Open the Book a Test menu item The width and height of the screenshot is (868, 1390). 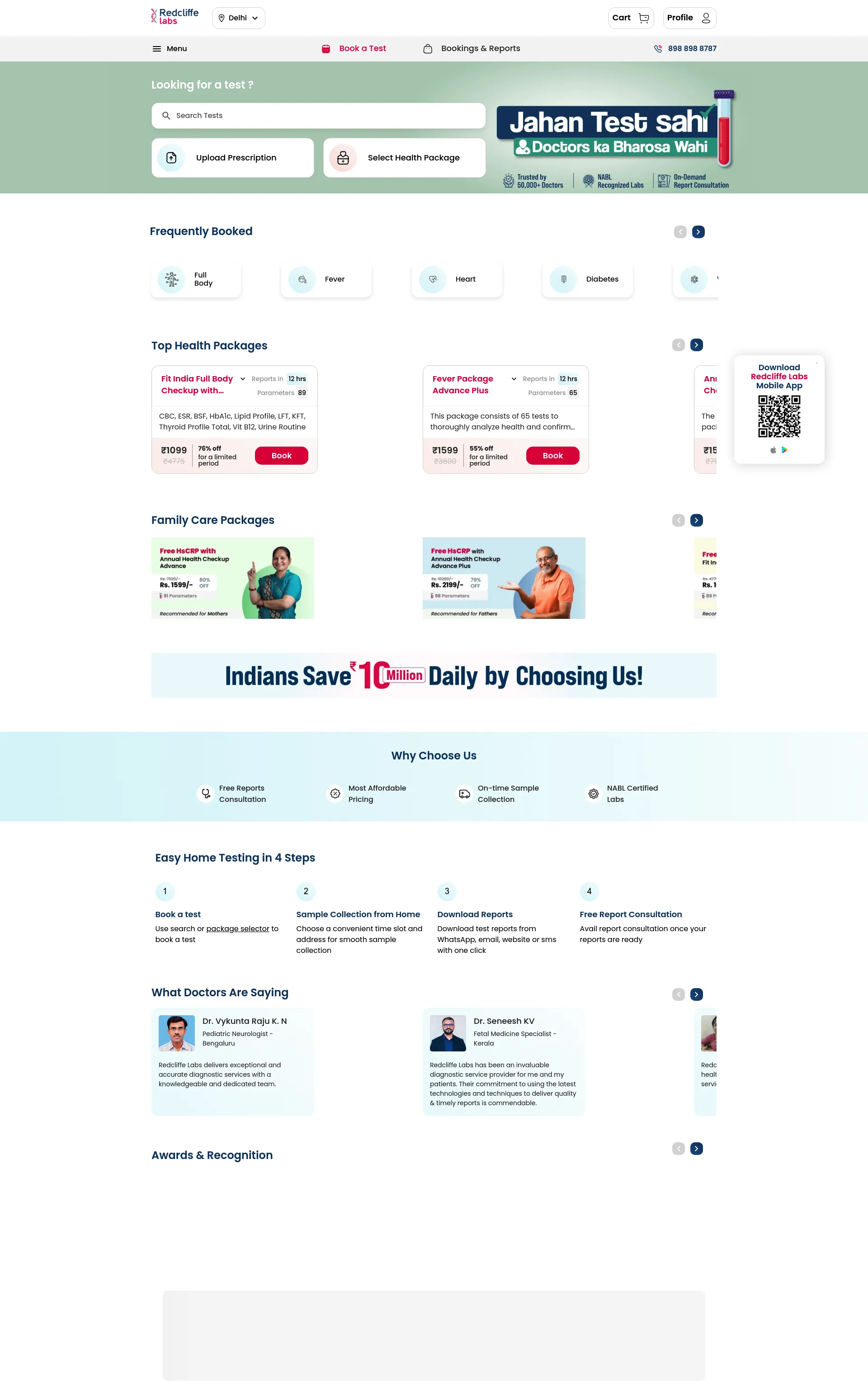pos(362,48)
